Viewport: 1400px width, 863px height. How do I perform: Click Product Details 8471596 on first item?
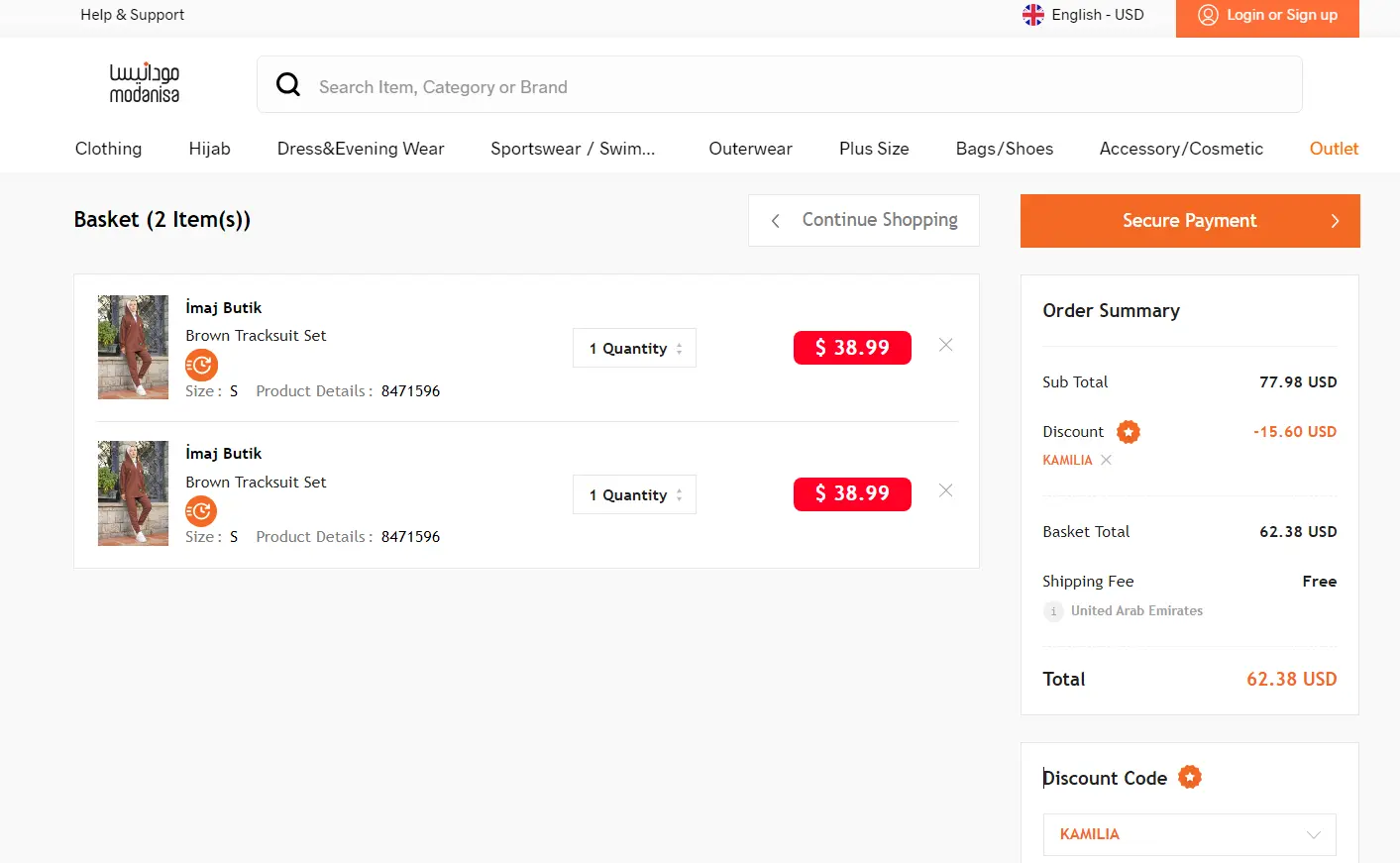click(348, 391)
